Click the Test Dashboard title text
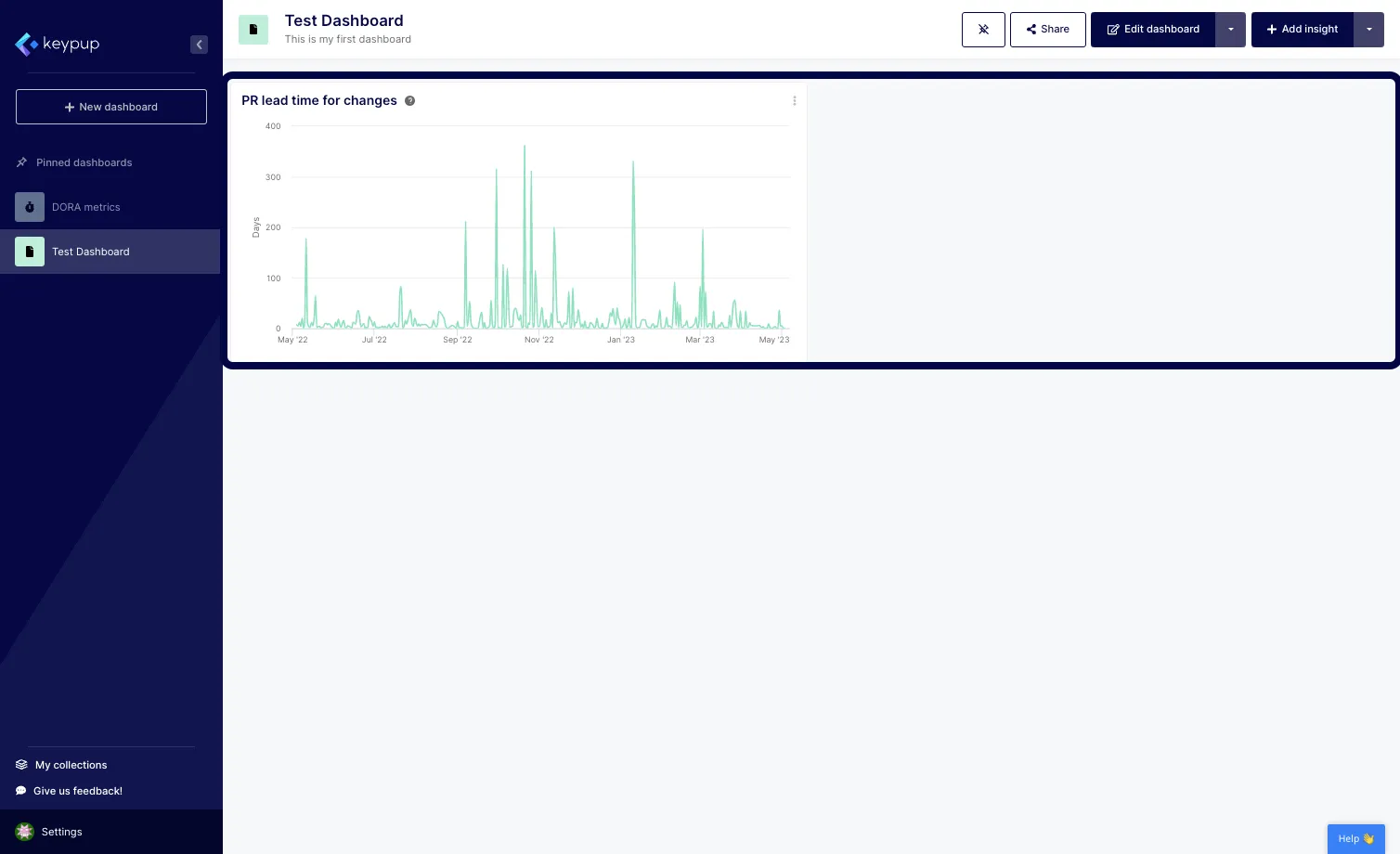The height and width of the screenshot is (854, 1400). pos(344,20)
